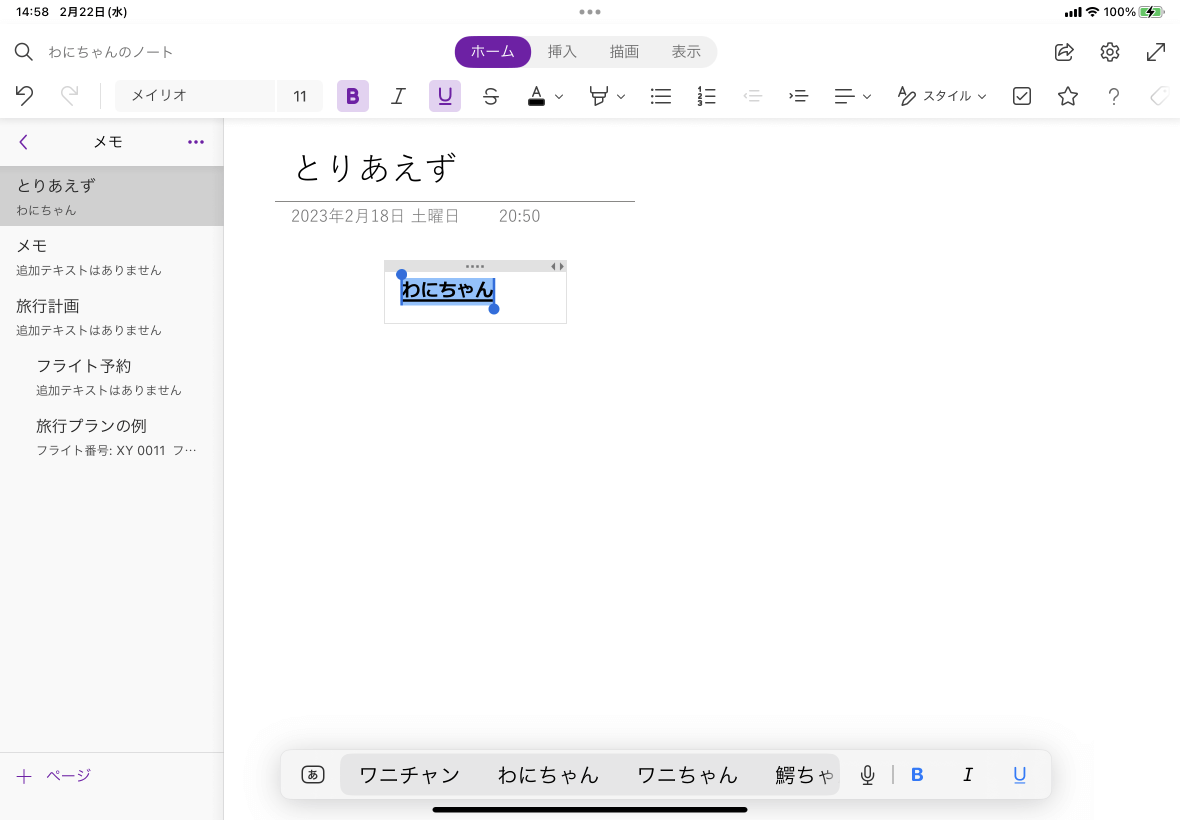1180x820 pixels.
Task: Toggle Bold in the top toolbar
Action: (x=352, y=96)
